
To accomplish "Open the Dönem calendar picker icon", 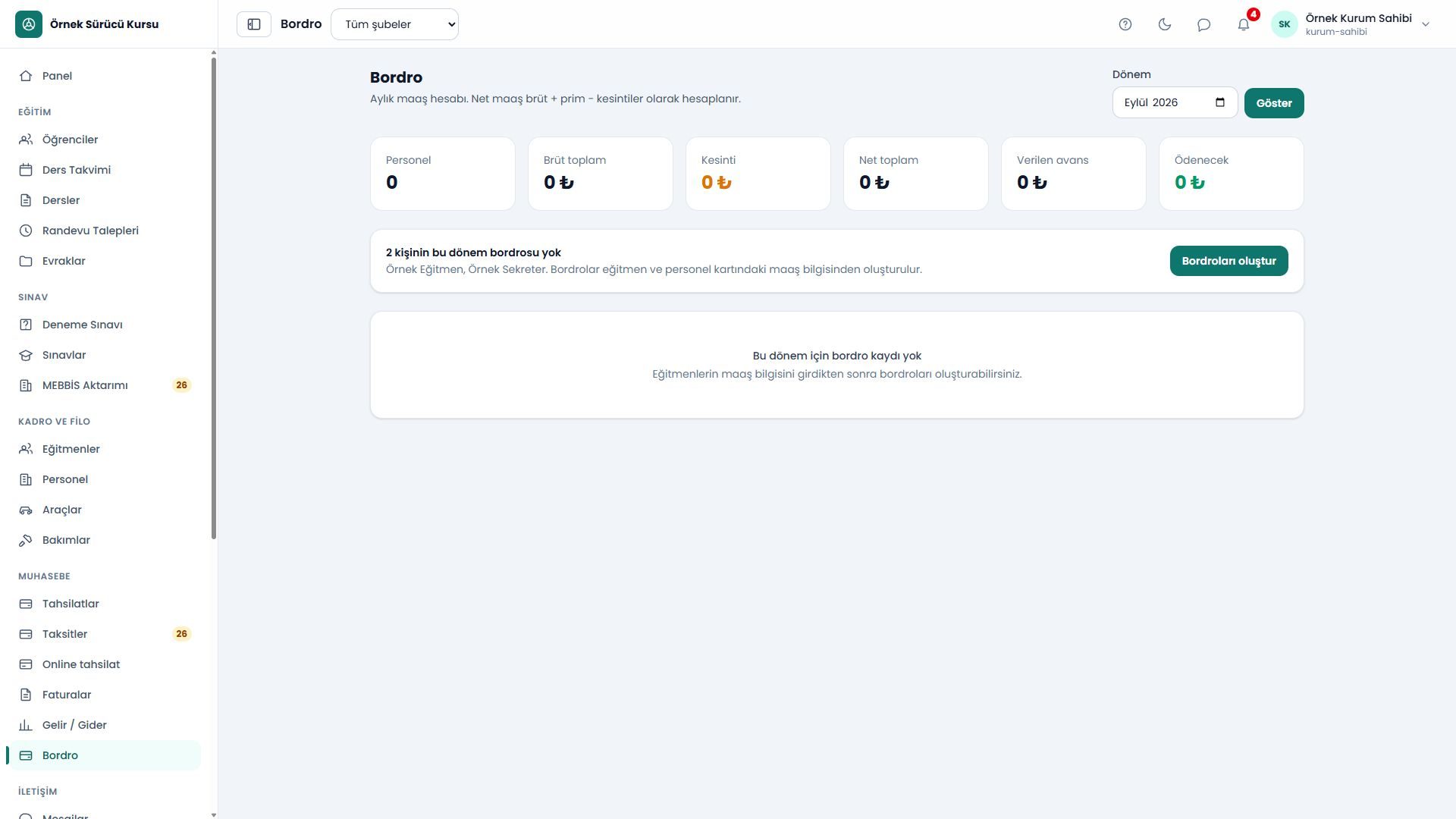I will (x=1220, y=102).
